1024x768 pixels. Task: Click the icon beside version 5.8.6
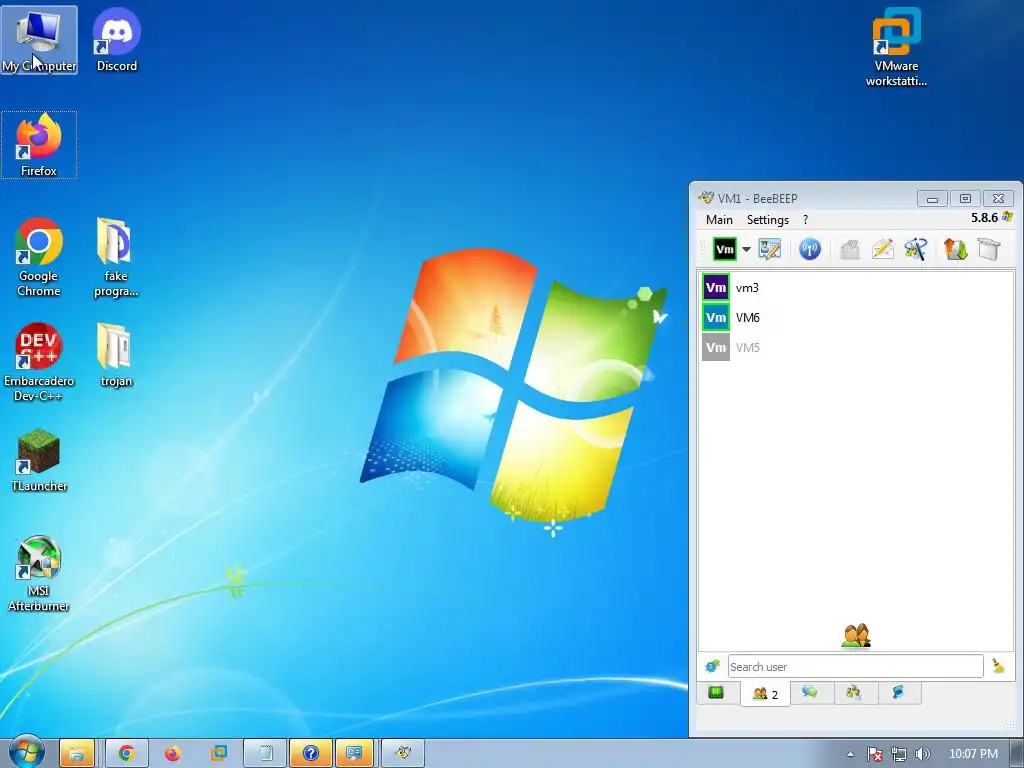click(x=1007, y=217)
